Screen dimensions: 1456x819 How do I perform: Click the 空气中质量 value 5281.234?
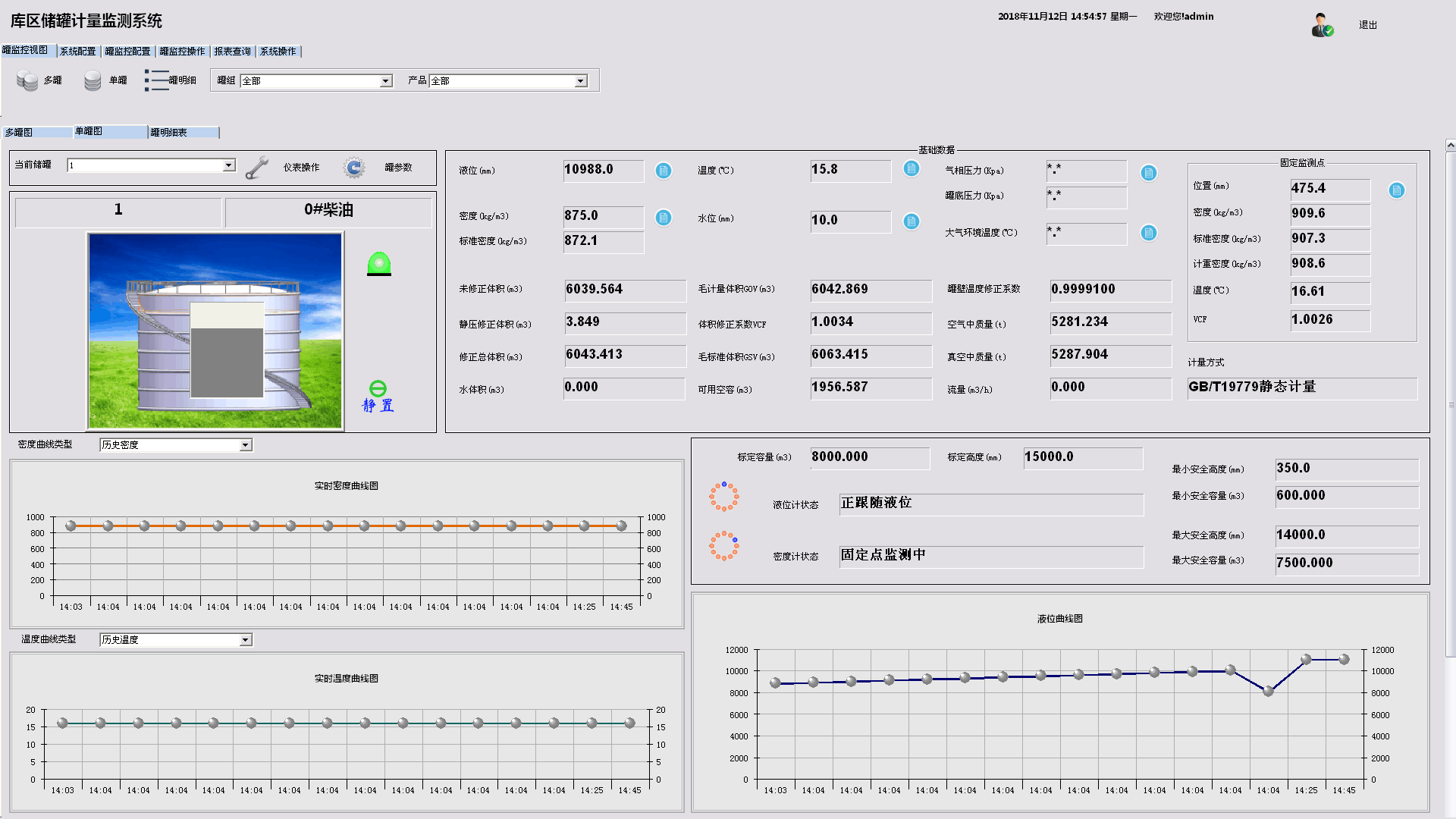tap(1110, 322)
